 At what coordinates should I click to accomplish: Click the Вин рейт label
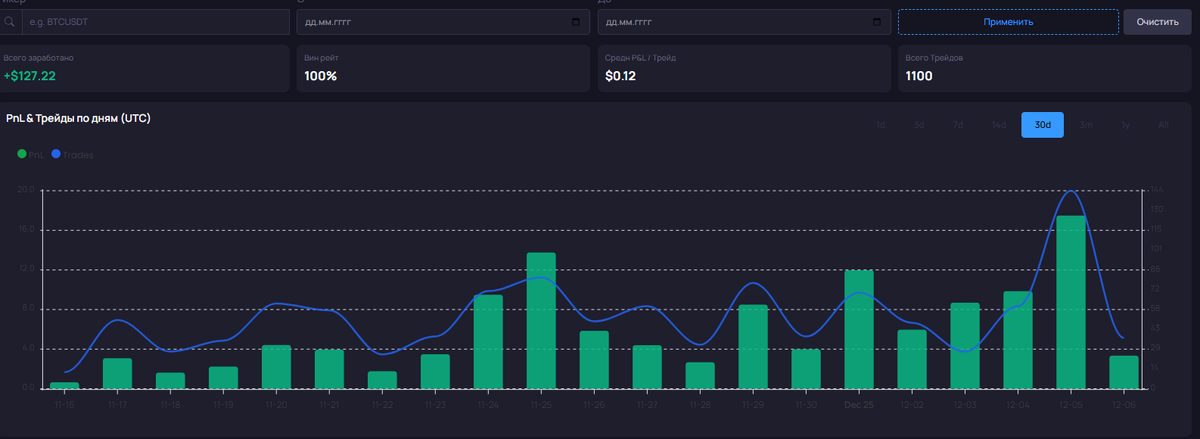click(324, 58)
